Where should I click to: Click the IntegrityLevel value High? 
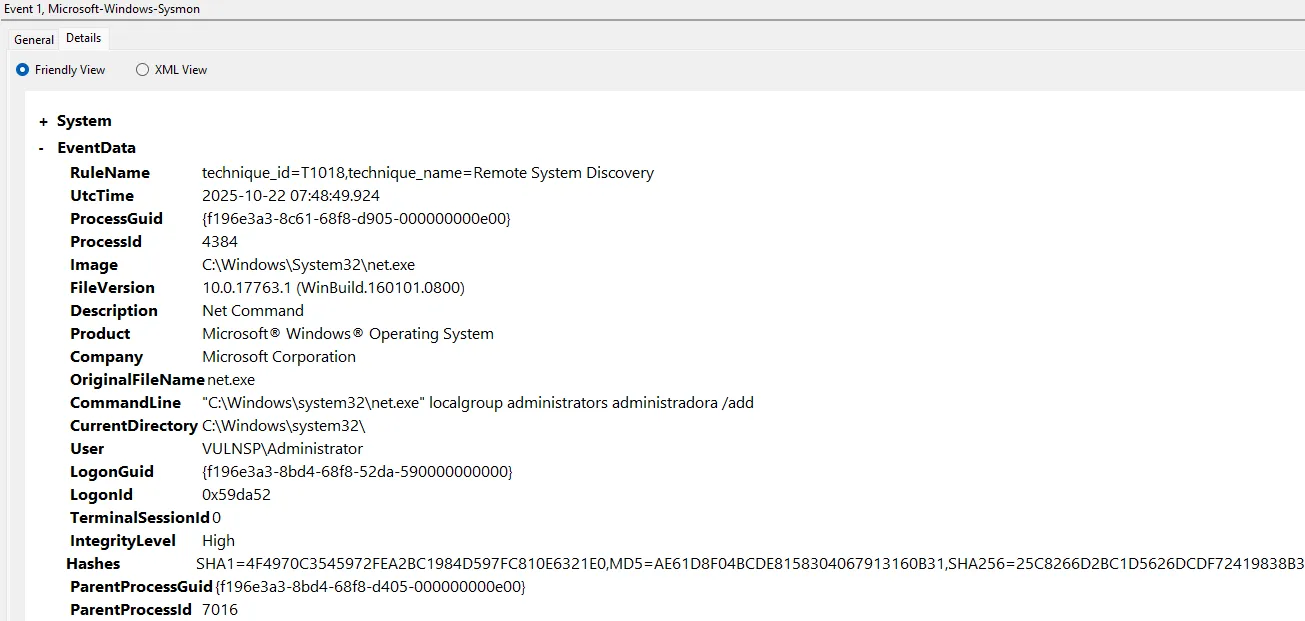[219, 541]
